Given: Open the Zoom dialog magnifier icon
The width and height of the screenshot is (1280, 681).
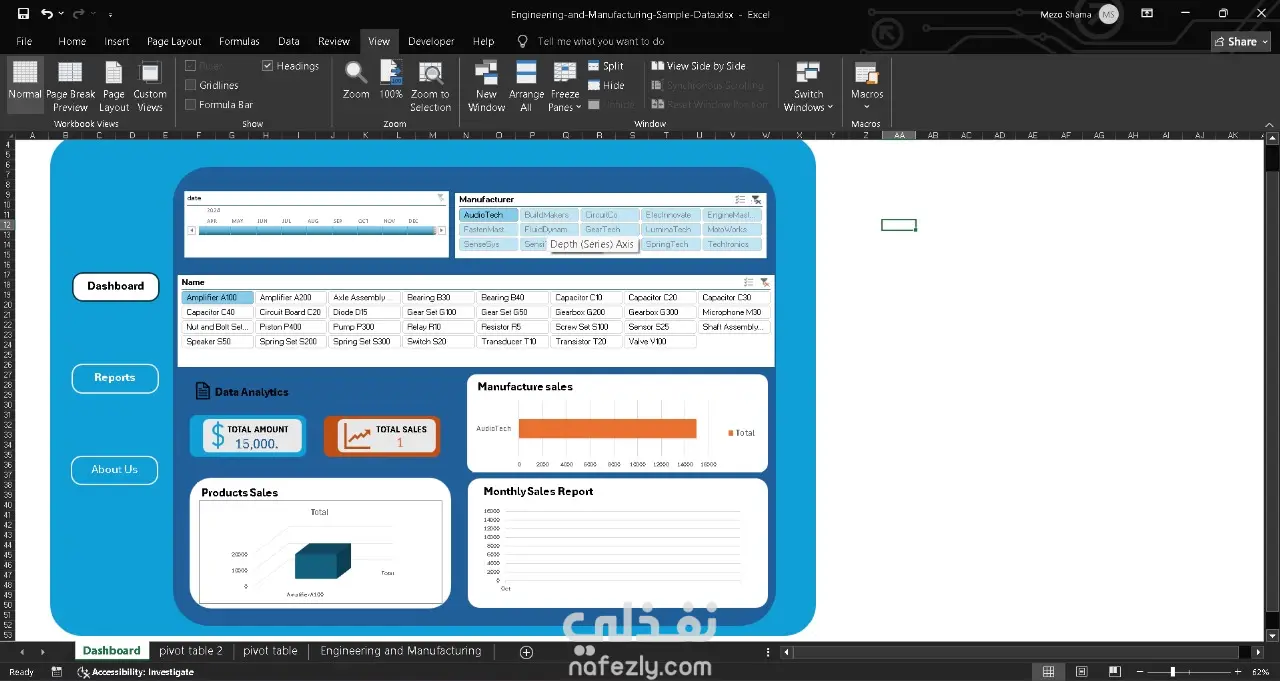Looking at the screenshot, I should coord(356,72).
